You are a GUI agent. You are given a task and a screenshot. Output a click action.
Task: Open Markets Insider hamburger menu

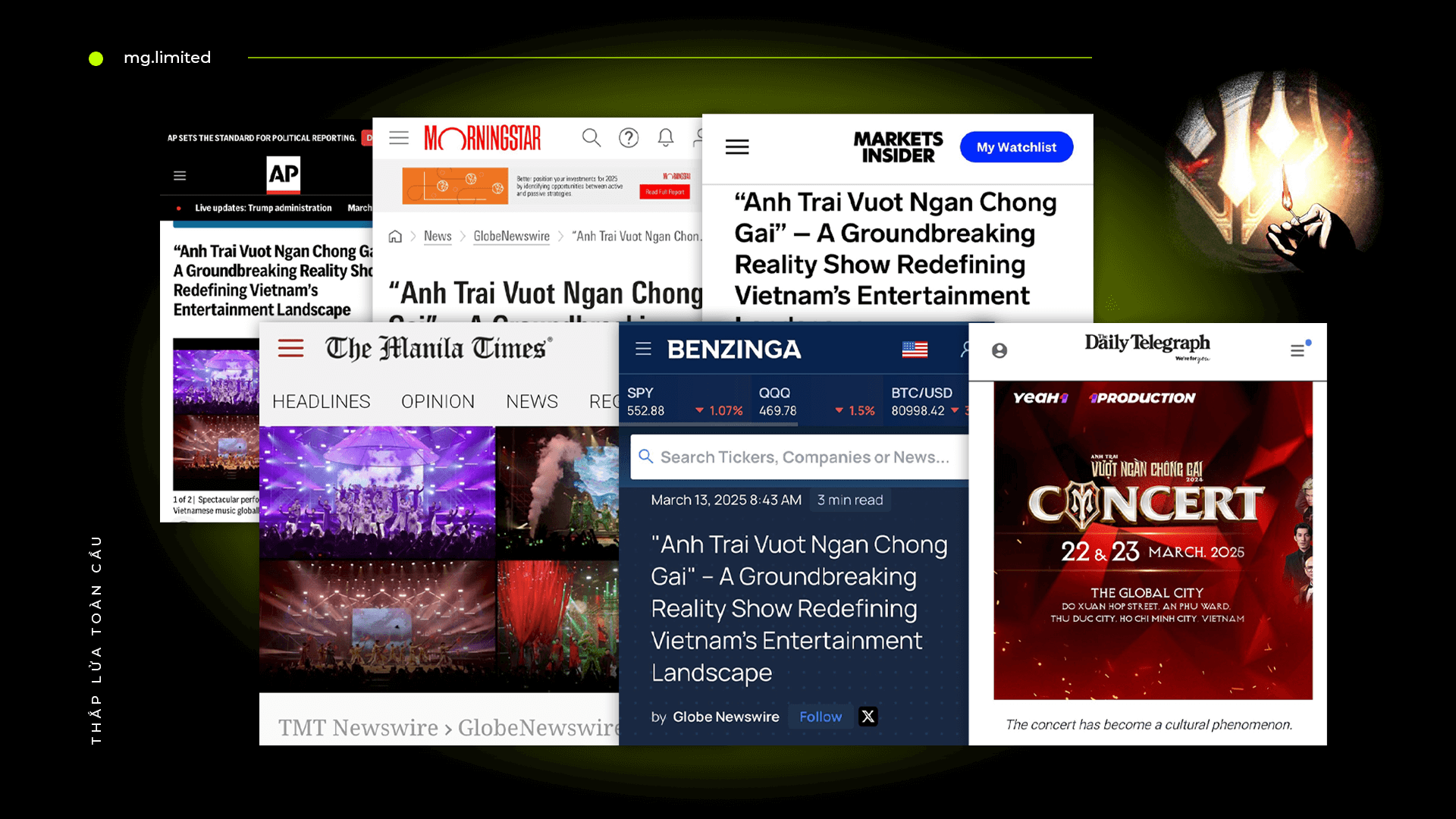click(x=737, y=147)
